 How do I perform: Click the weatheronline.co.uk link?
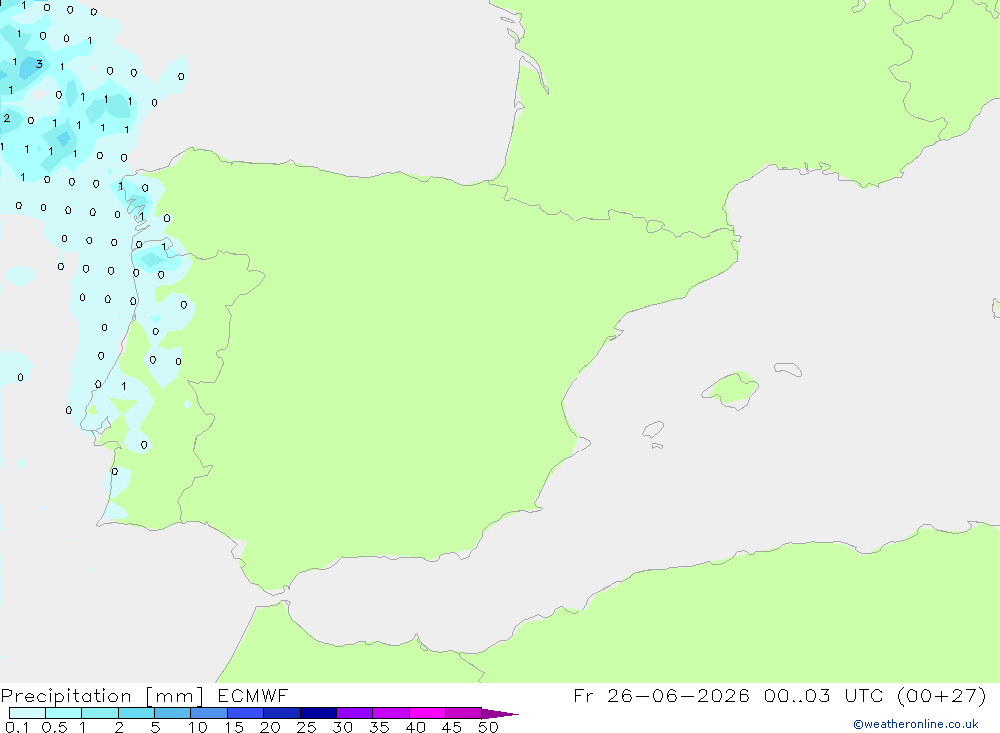(x=916, y=724)
